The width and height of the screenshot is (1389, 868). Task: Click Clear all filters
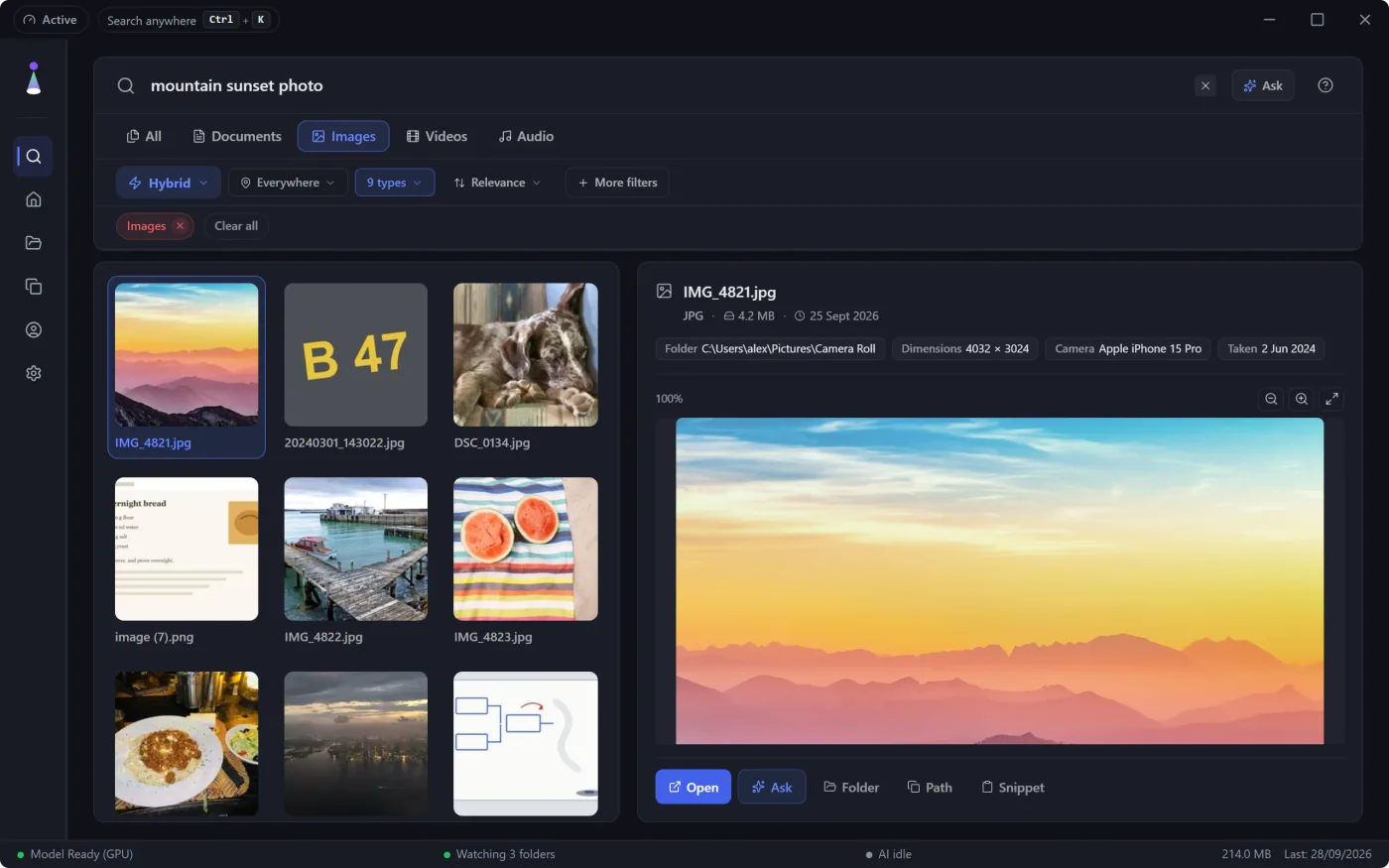point(236,226)
